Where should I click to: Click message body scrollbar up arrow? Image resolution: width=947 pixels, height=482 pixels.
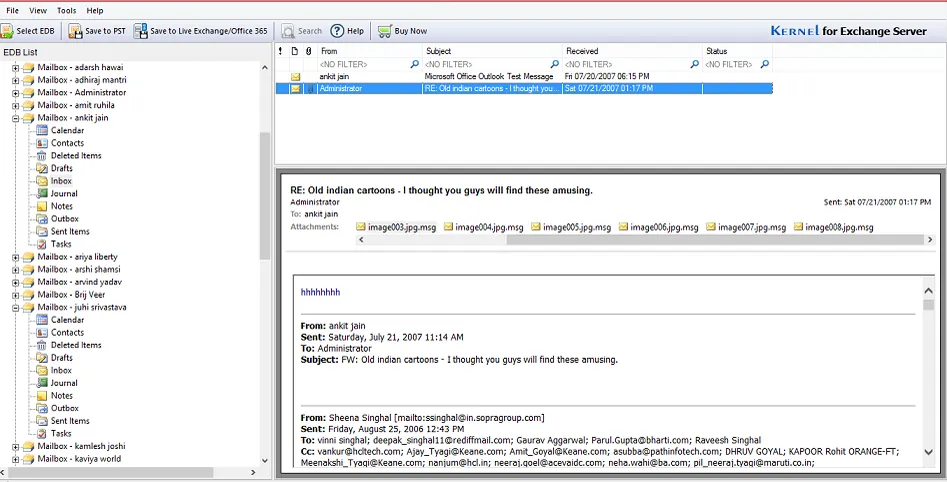[929, 291]
